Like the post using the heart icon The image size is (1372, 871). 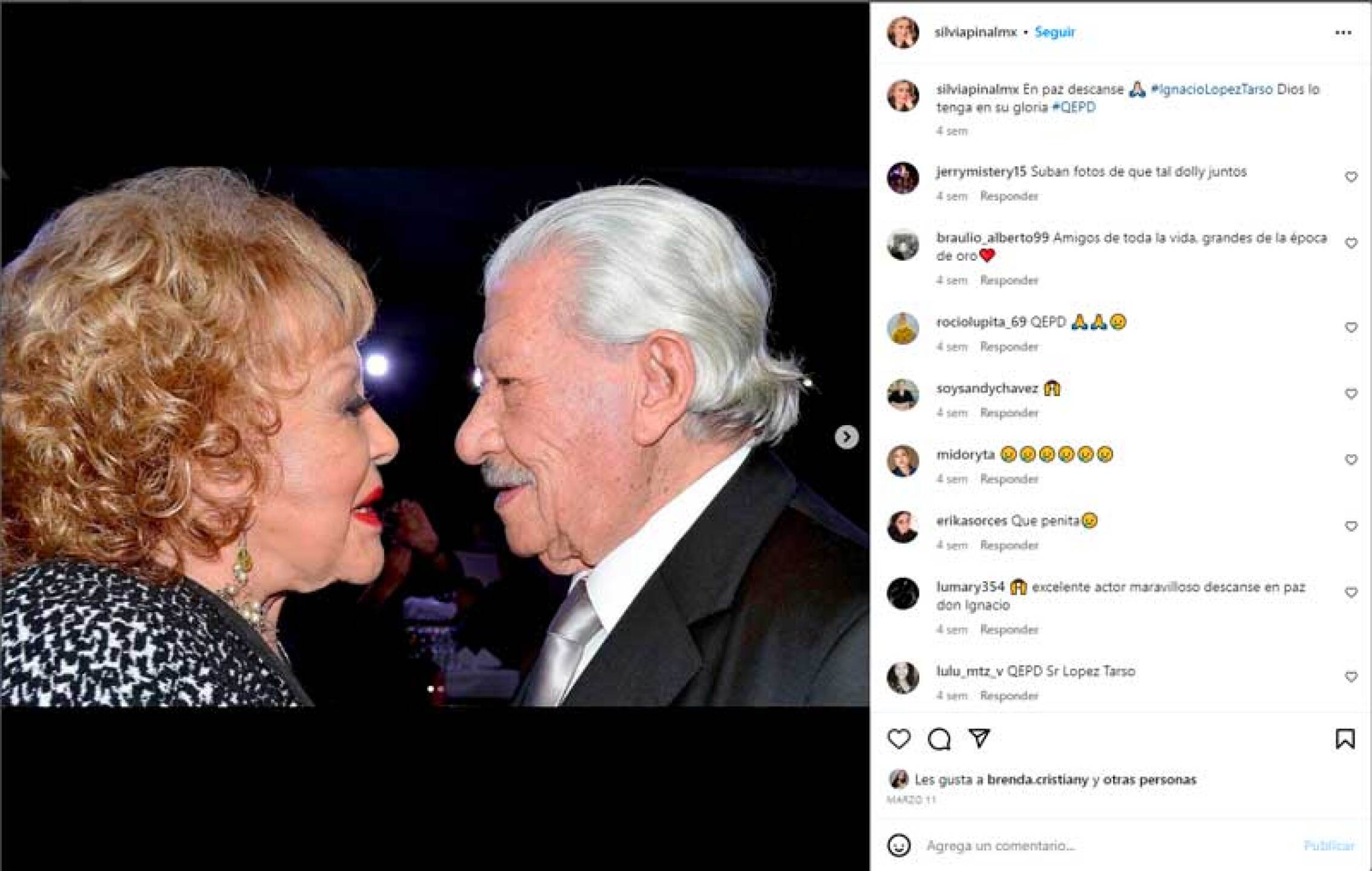pyautogui.click(x=900, y=739)
